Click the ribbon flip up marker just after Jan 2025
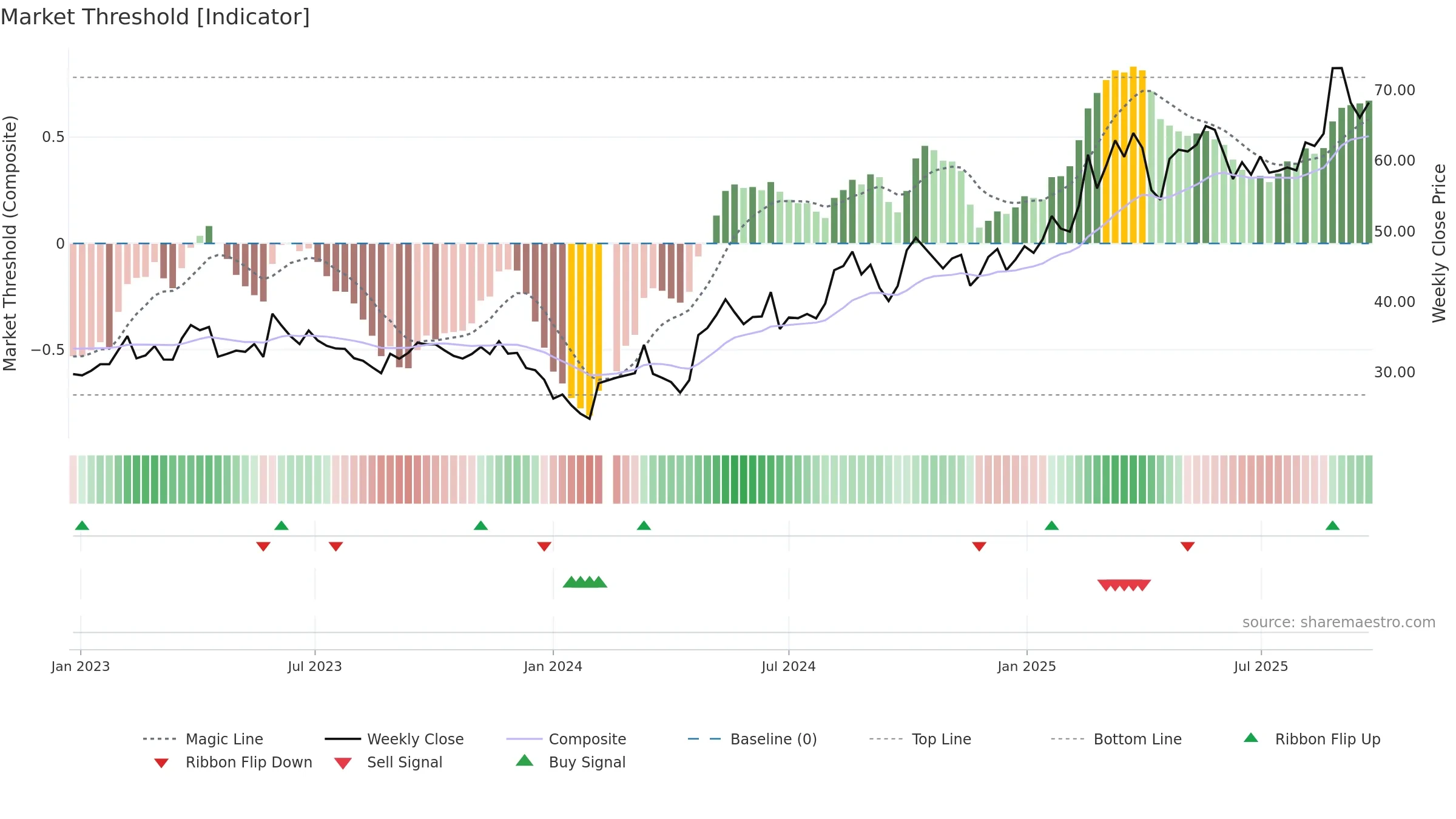 coord(1051,525)
